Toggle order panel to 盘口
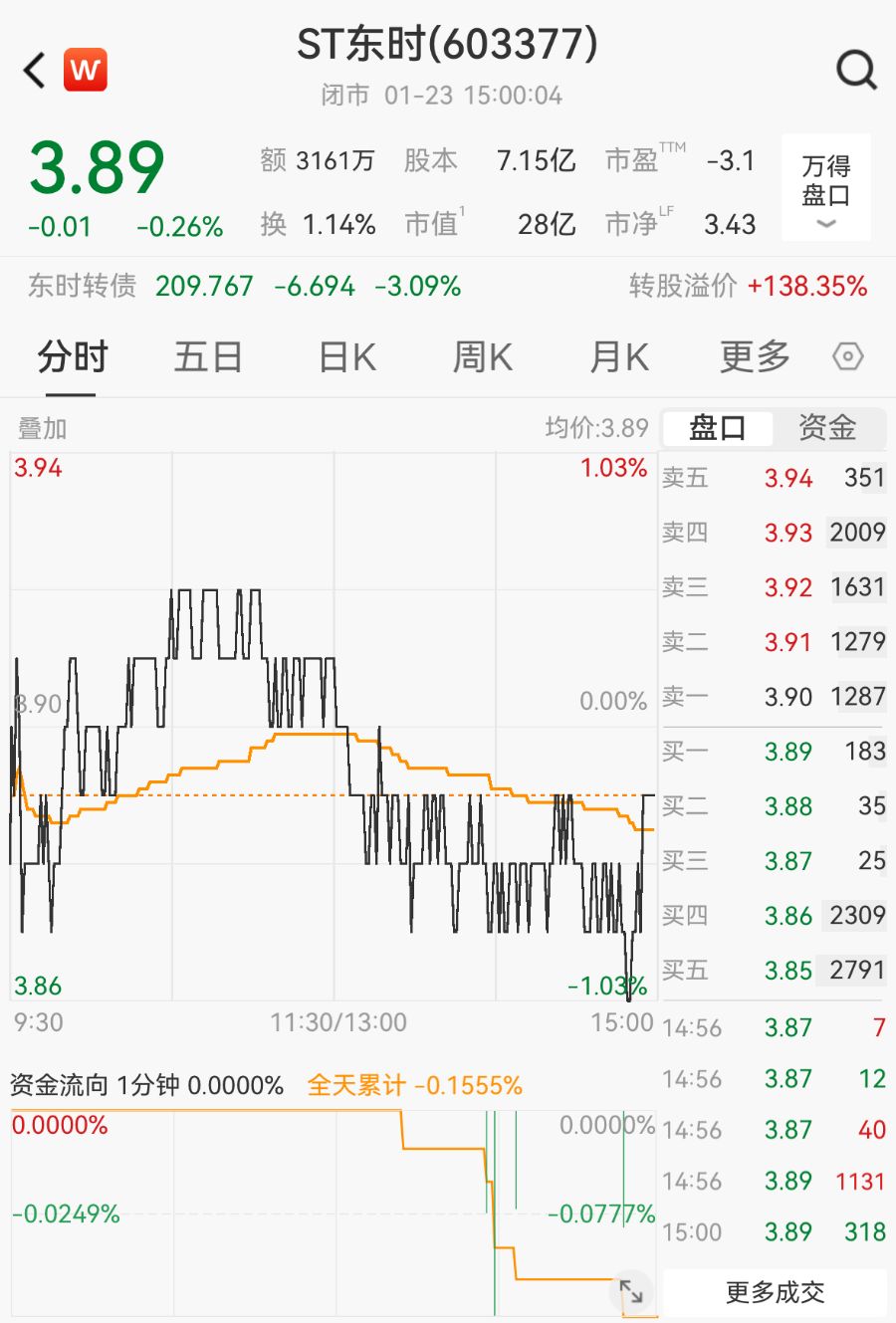This screenshot has height=1323, width=896. pyautogui.click(x=718, y=428)
